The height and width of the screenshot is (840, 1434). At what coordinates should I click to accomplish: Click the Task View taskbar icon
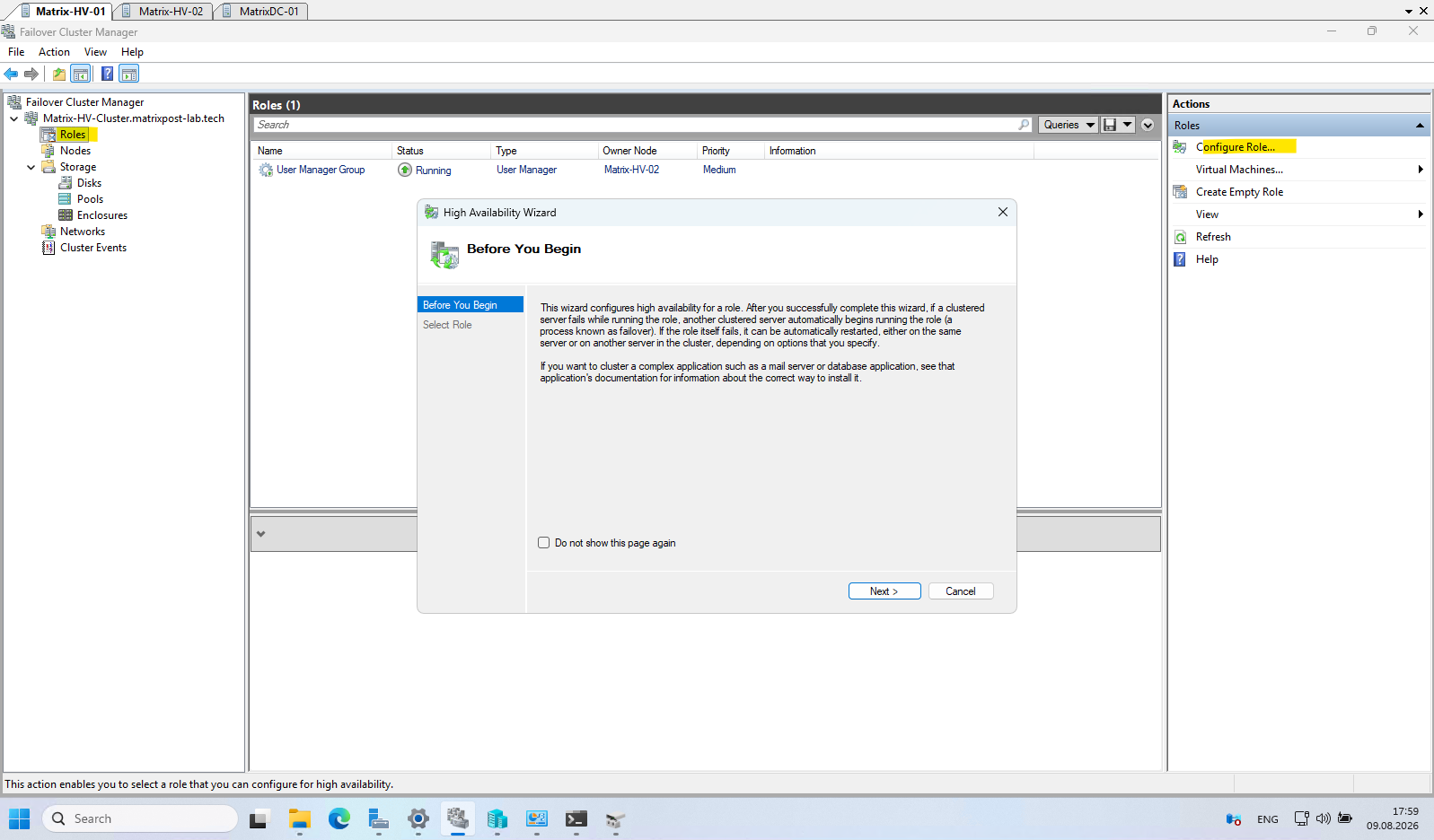point(259,818)
